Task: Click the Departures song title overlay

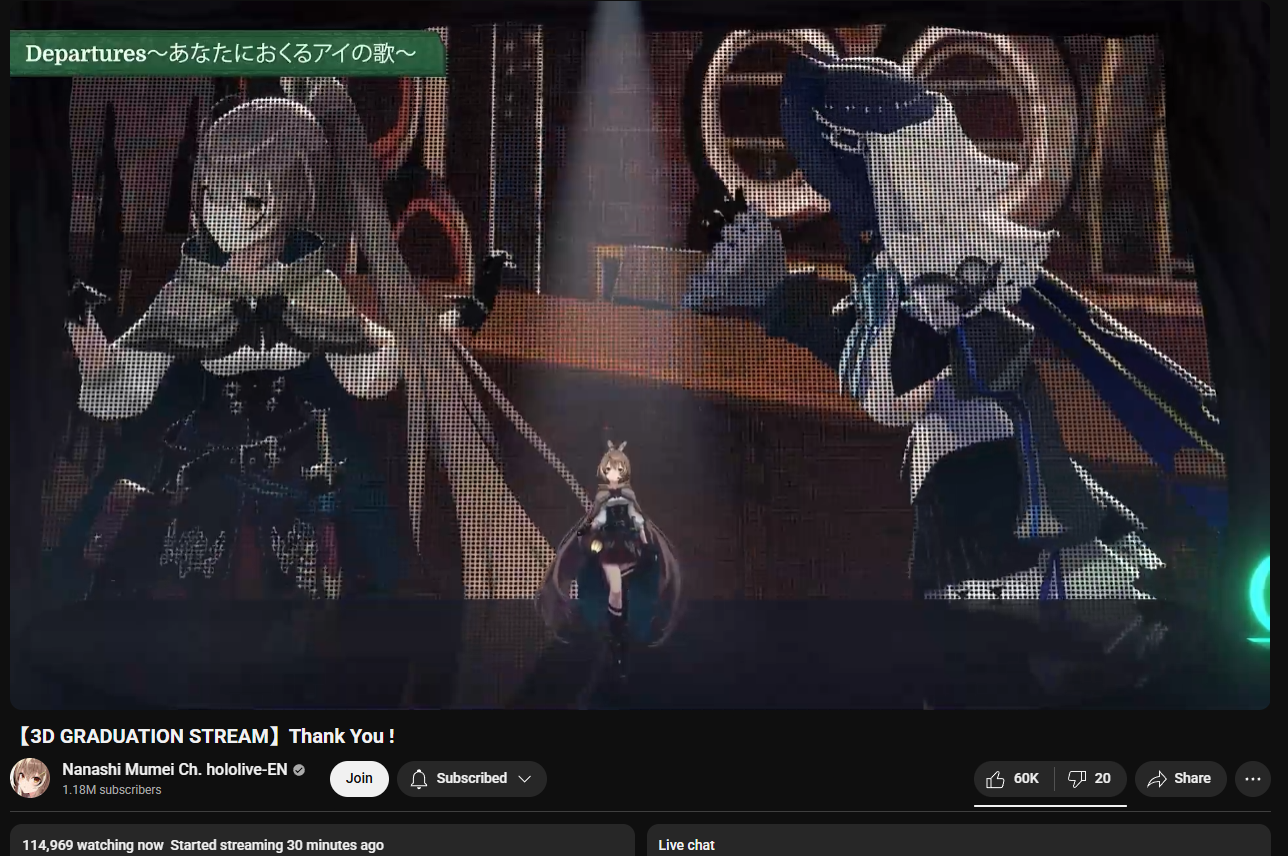Action: coord(228,53)
